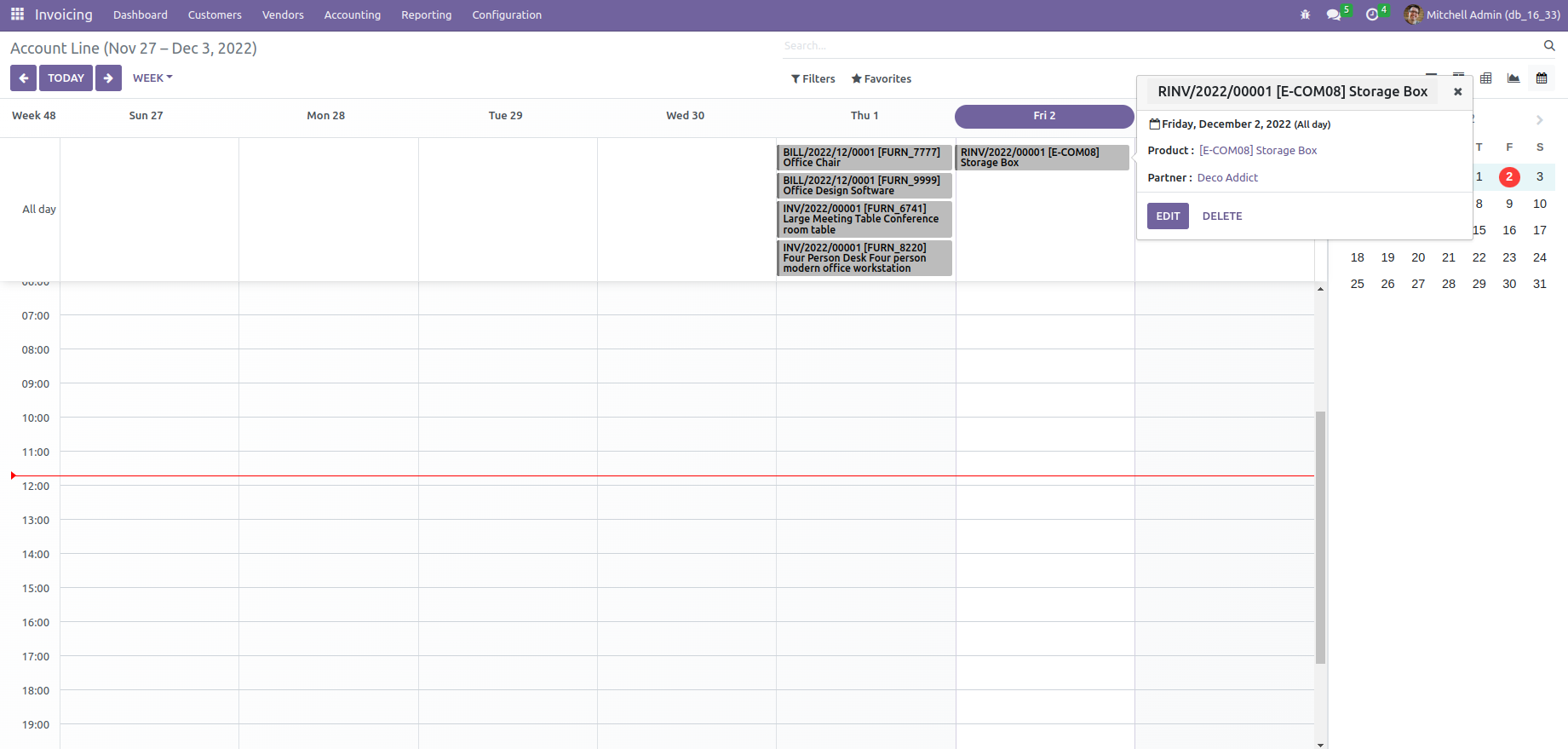Expand the WEEK scale dropdown

[x=152, y=78]
